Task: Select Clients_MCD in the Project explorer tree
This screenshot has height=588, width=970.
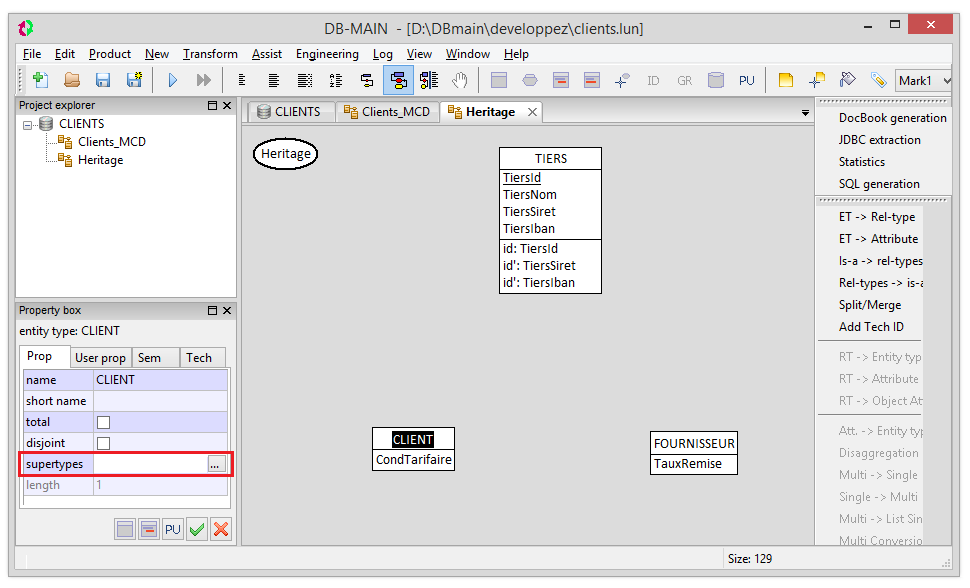Action: [x=111, y=142]
